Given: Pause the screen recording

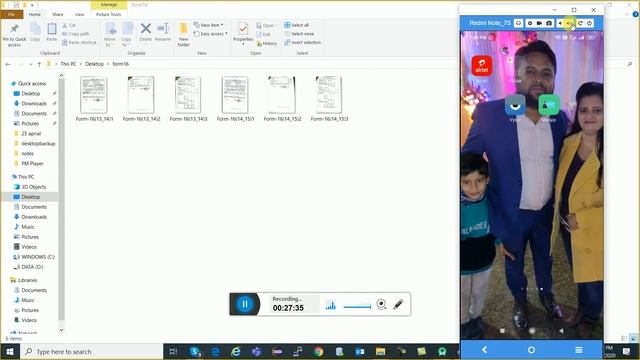Looking at the screenshot, I should 245,304.
